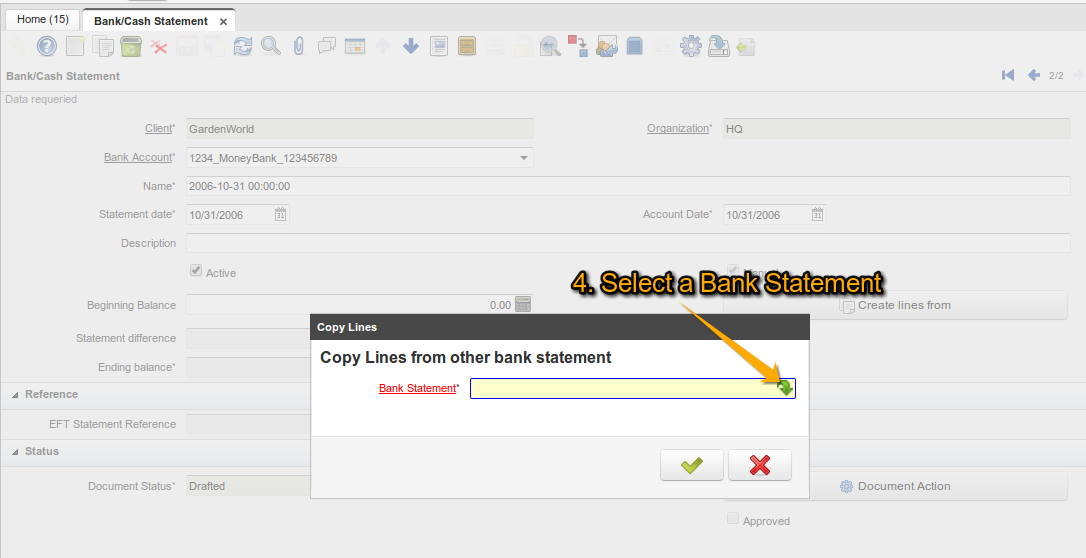Open the Chat bubbles icon
The width and height of the screenshot is (1086, 558).
coord(326,46)
